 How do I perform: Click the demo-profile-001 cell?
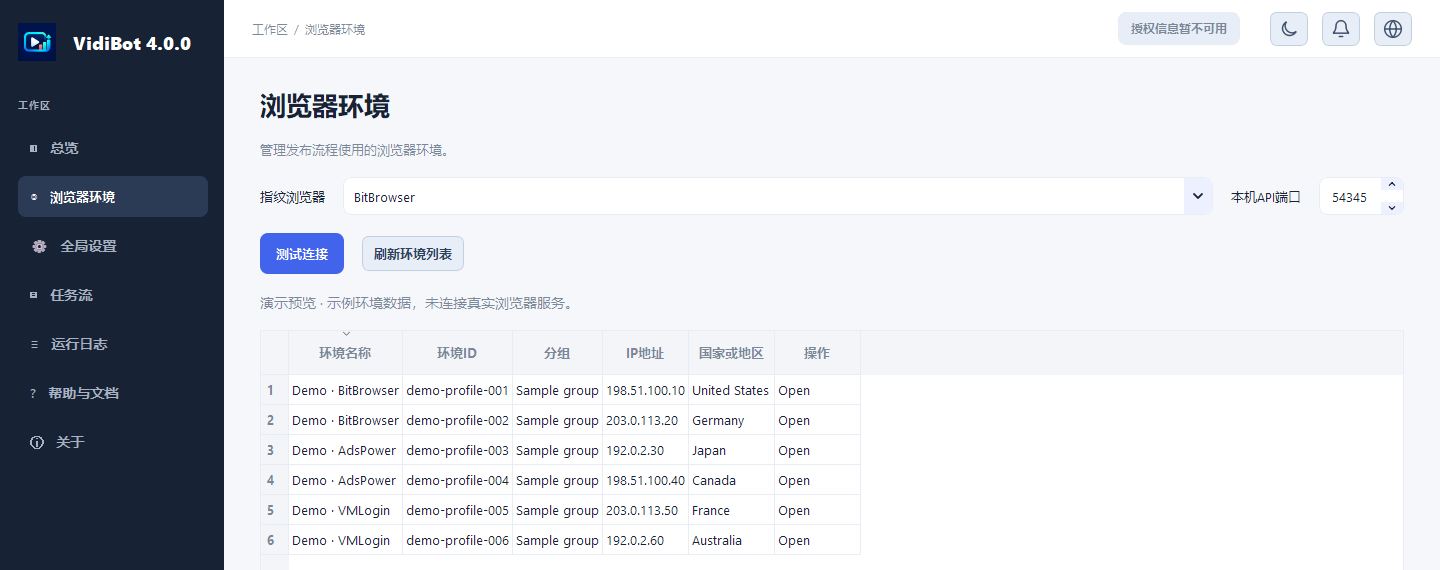pos(457,390)
